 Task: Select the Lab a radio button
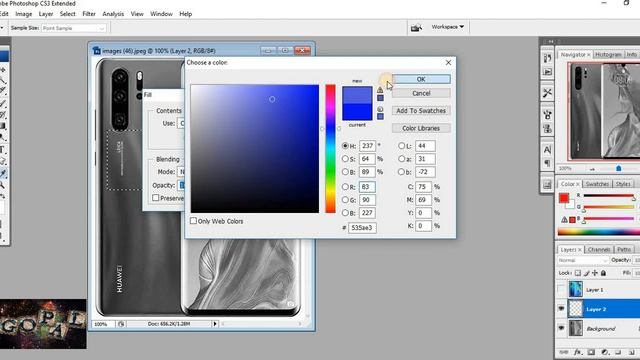pos(401,159)
